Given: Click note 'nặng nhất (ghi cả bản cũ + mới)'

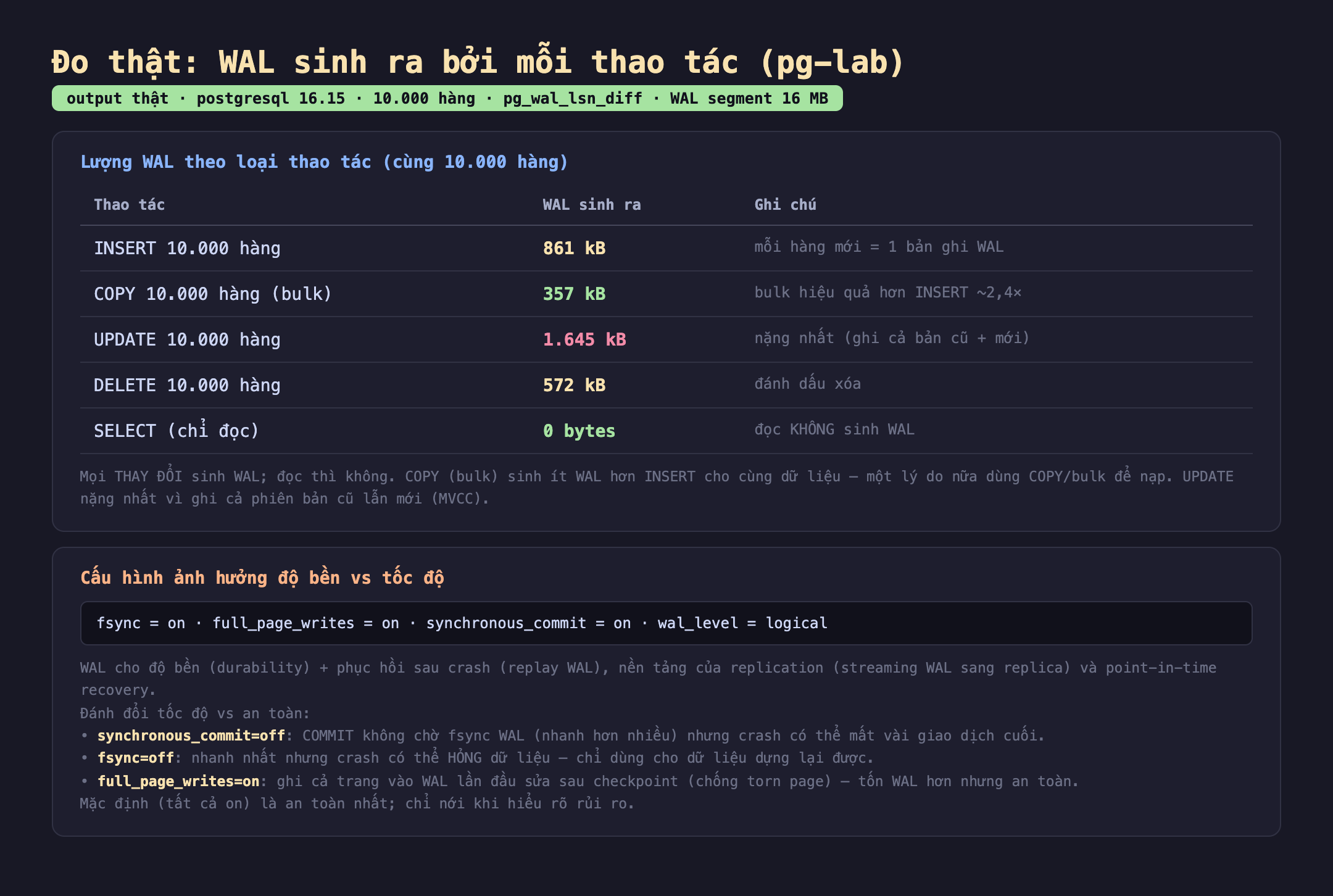Looking at the screenshot, I should click(892, 338).
